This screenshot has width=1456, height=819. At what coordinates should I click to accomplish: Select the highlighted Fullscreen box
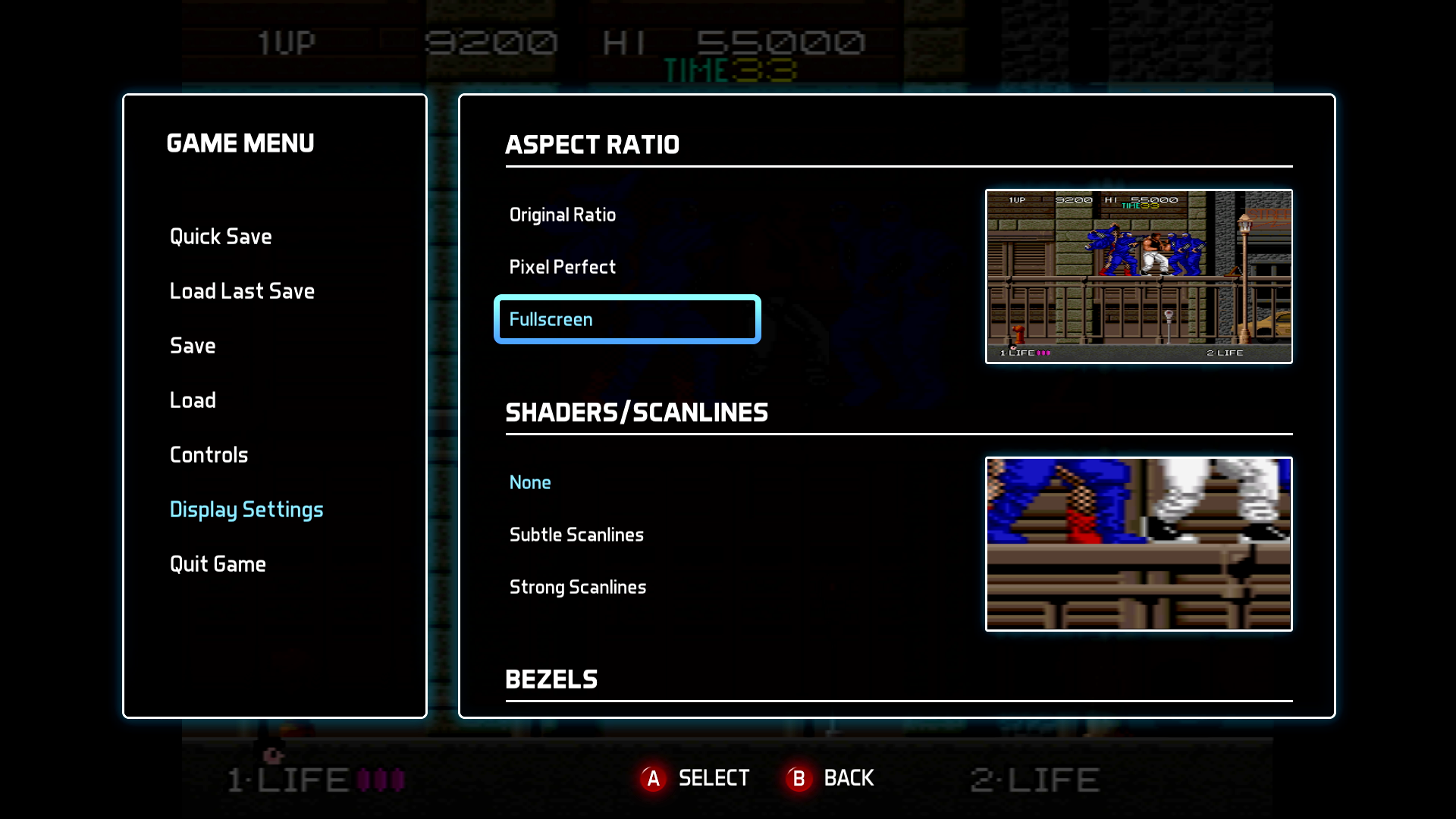pyautogui.click(x=627, y=319)
